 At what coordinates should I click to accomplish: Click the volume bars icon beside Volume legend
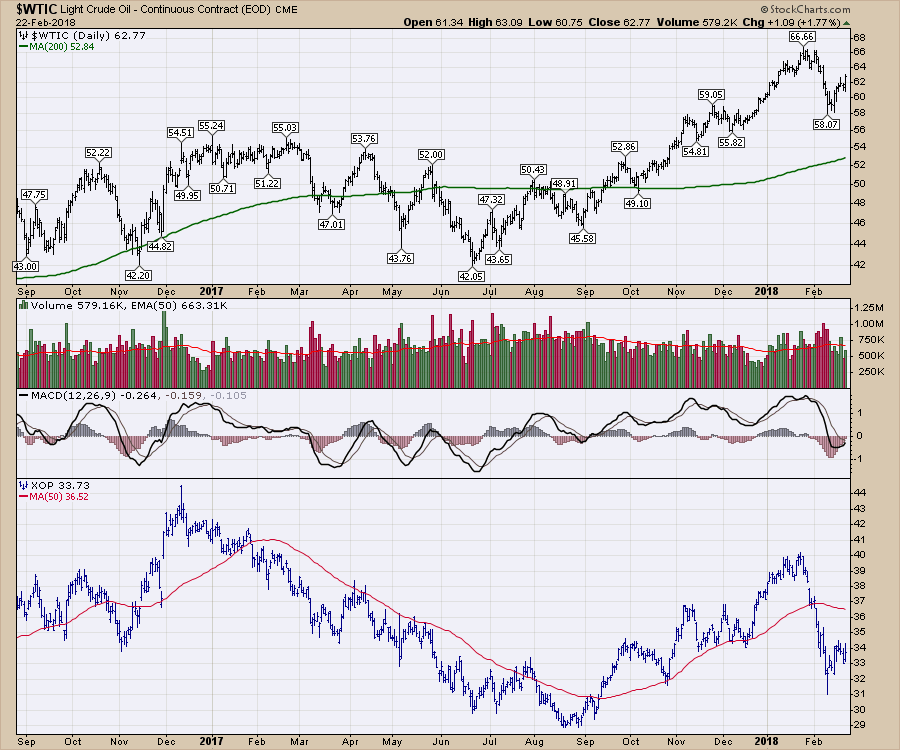(x=23, y=305)
